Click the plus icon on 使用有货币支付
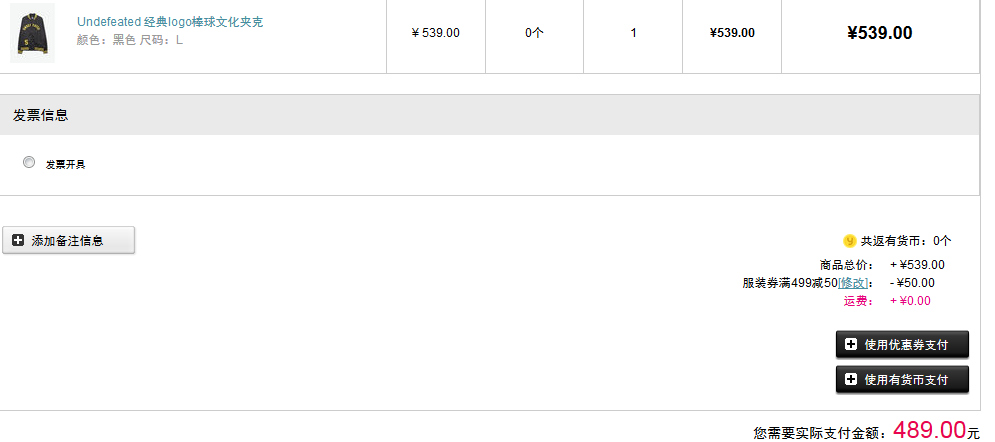Viewport: 995px width, 442px height. coord(851,379)
